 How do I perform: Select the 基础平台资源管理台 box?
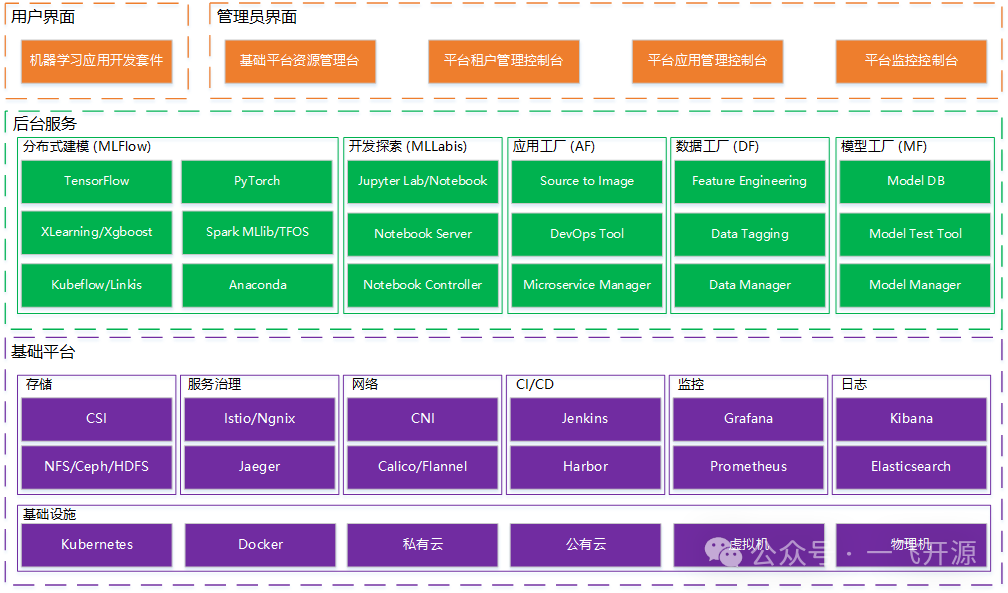click(x=300, y=61)
